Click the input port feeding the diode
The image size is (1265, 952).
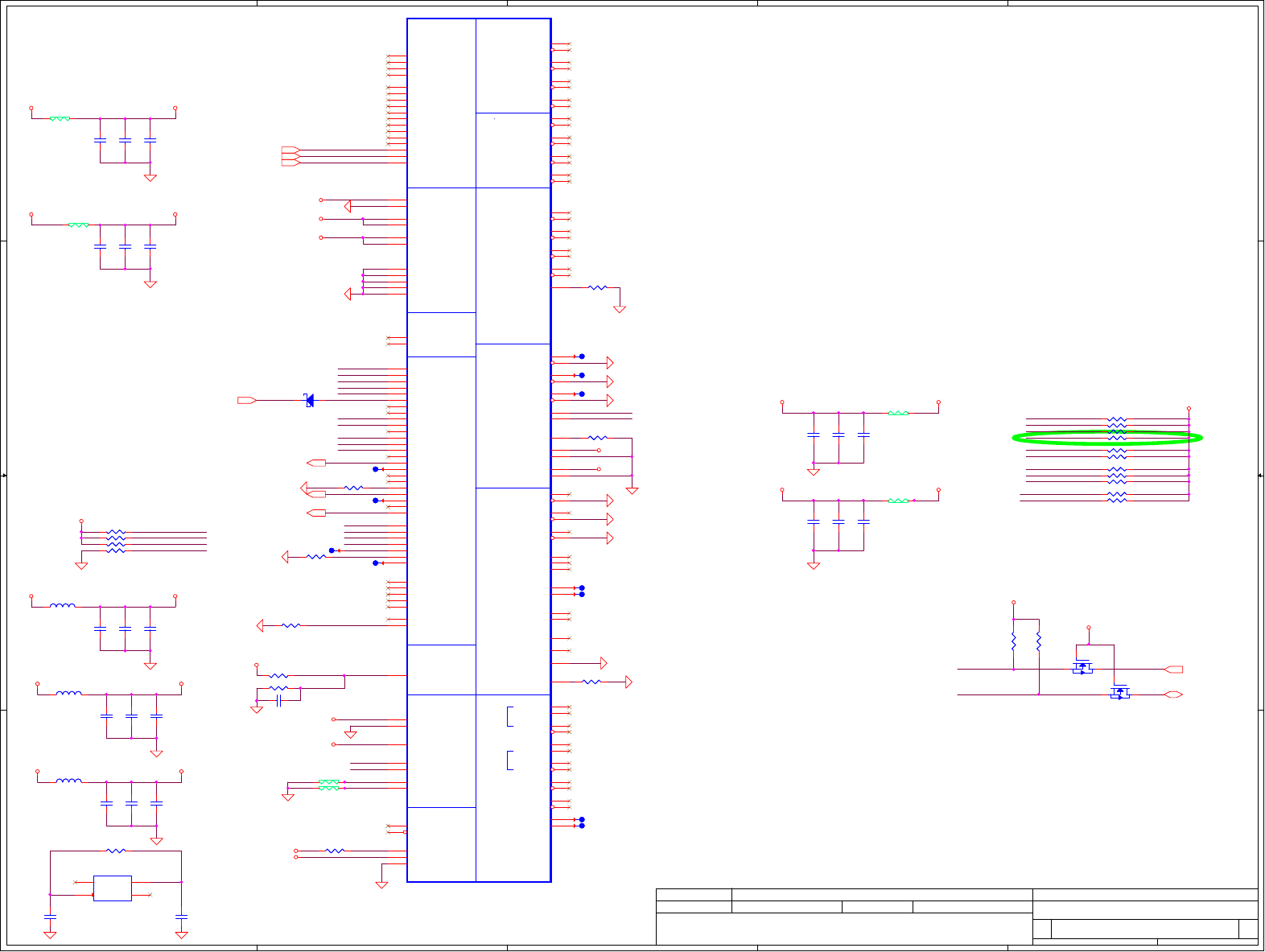coord(247,400)
